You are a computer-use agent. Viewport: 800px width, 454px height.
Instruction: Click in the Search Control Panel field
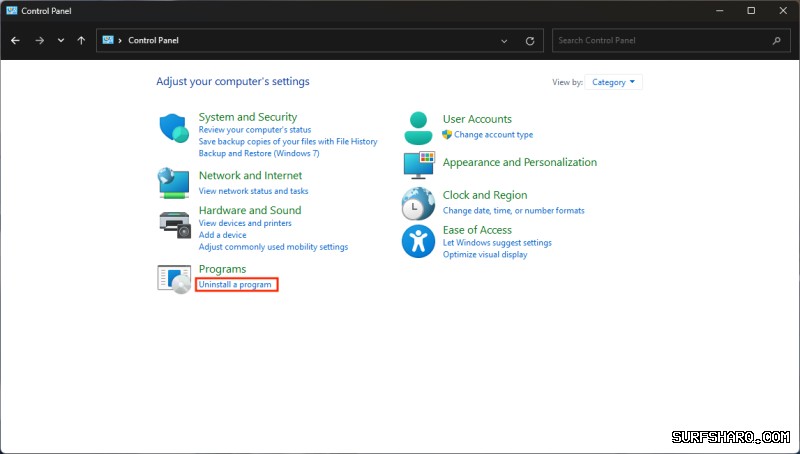pos(660,41)
